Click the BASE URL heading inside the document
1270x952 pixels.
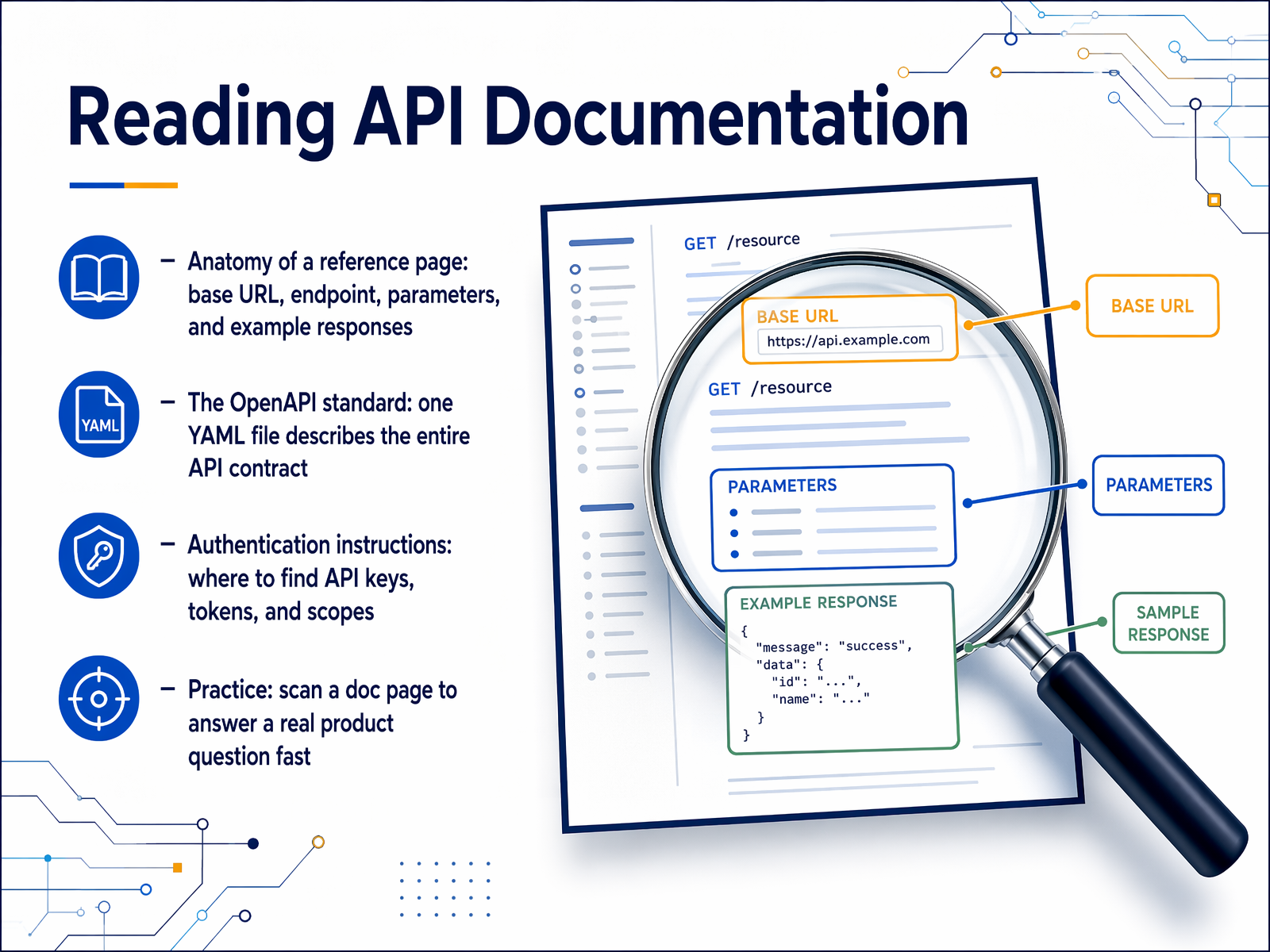tap(797, 317)
